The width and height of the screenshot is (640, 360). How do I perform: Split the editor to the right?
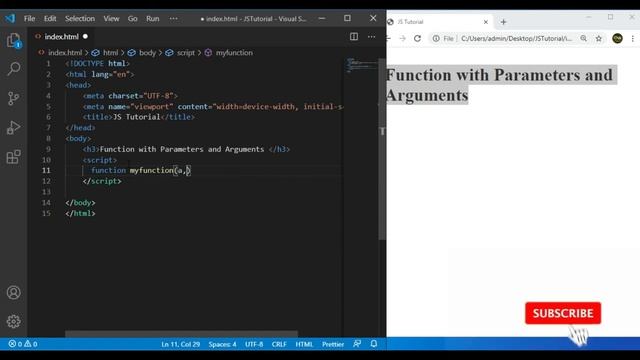(x=354, y=37)
